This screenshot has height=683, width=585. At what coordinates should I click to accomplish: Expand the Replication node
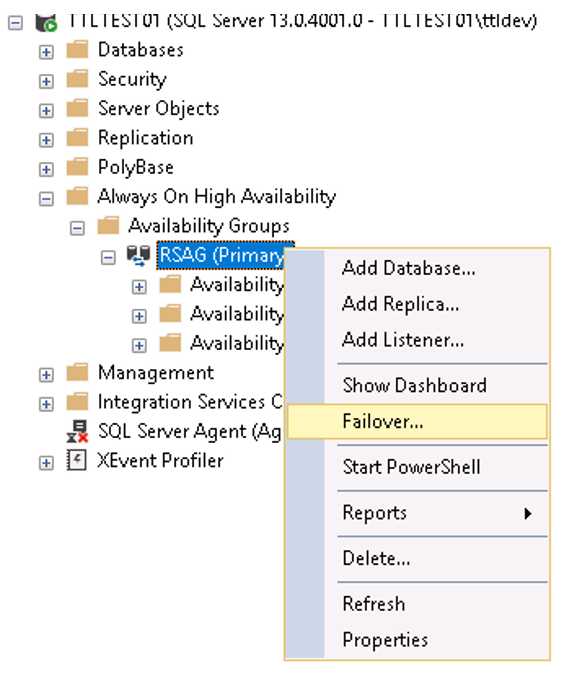tap(46, 140)
